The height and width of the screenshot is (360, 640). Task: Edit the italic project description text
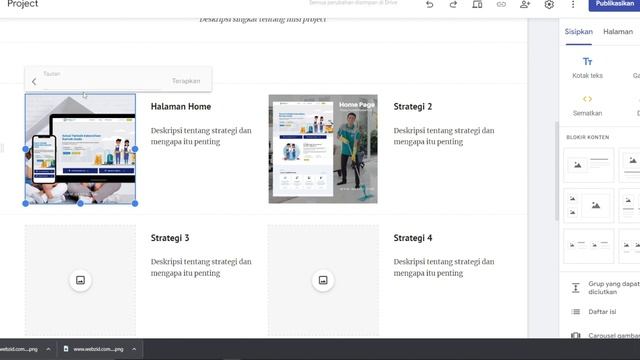click(x=262, y=20)
